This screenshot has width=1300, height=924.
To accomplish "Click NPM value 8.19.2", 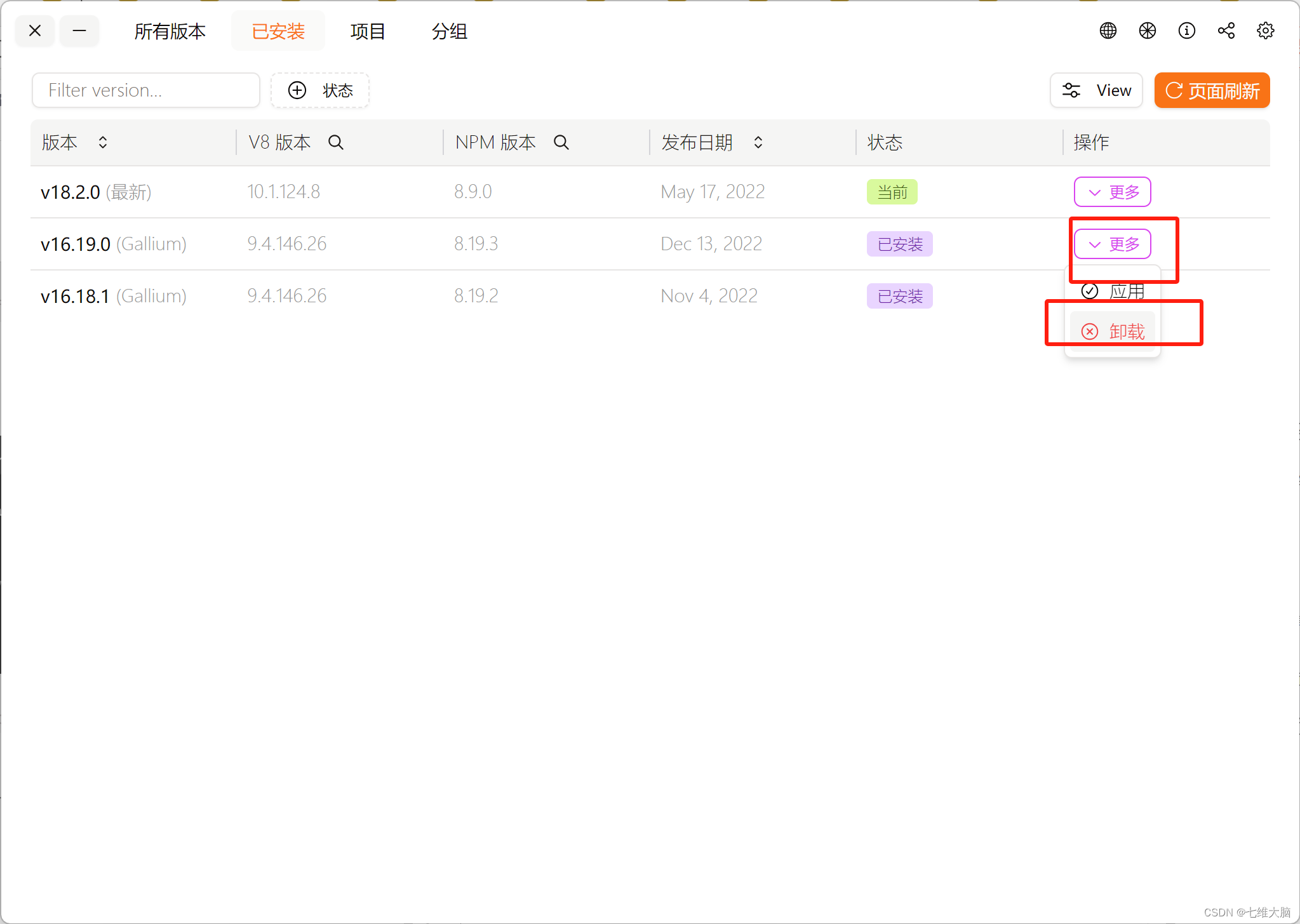I will tap(476, 296).
